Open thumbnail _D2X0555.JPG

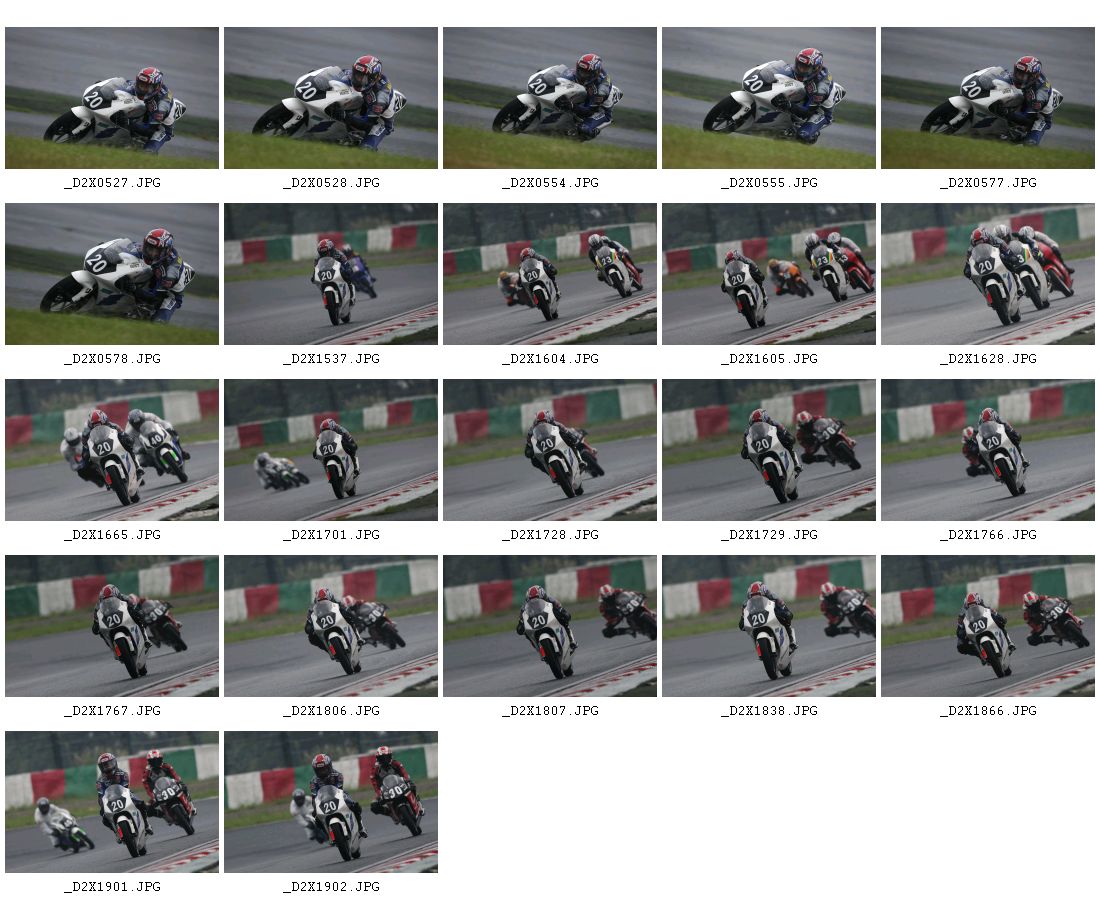[768, 98]
